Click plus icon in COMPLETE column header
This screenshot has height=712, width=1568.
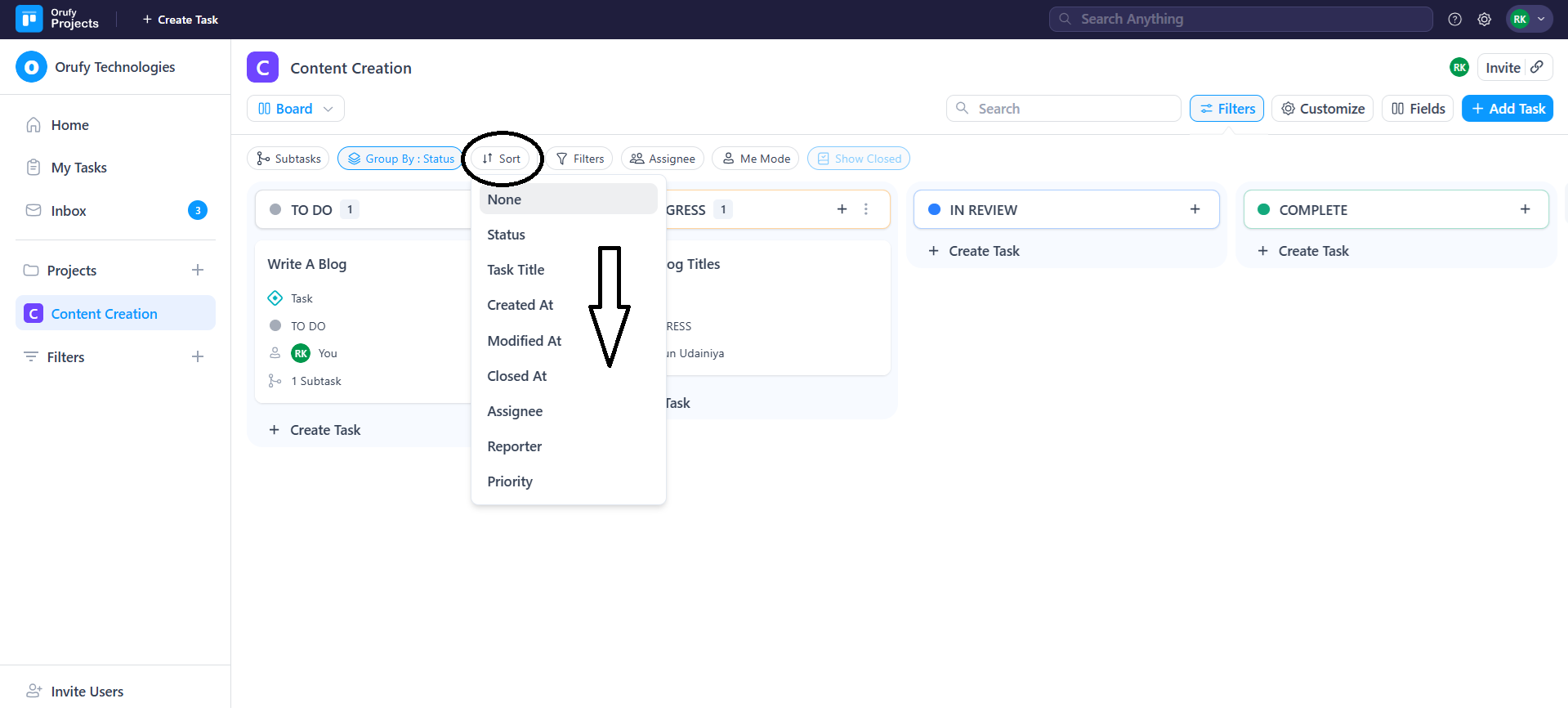point(1525,209)
